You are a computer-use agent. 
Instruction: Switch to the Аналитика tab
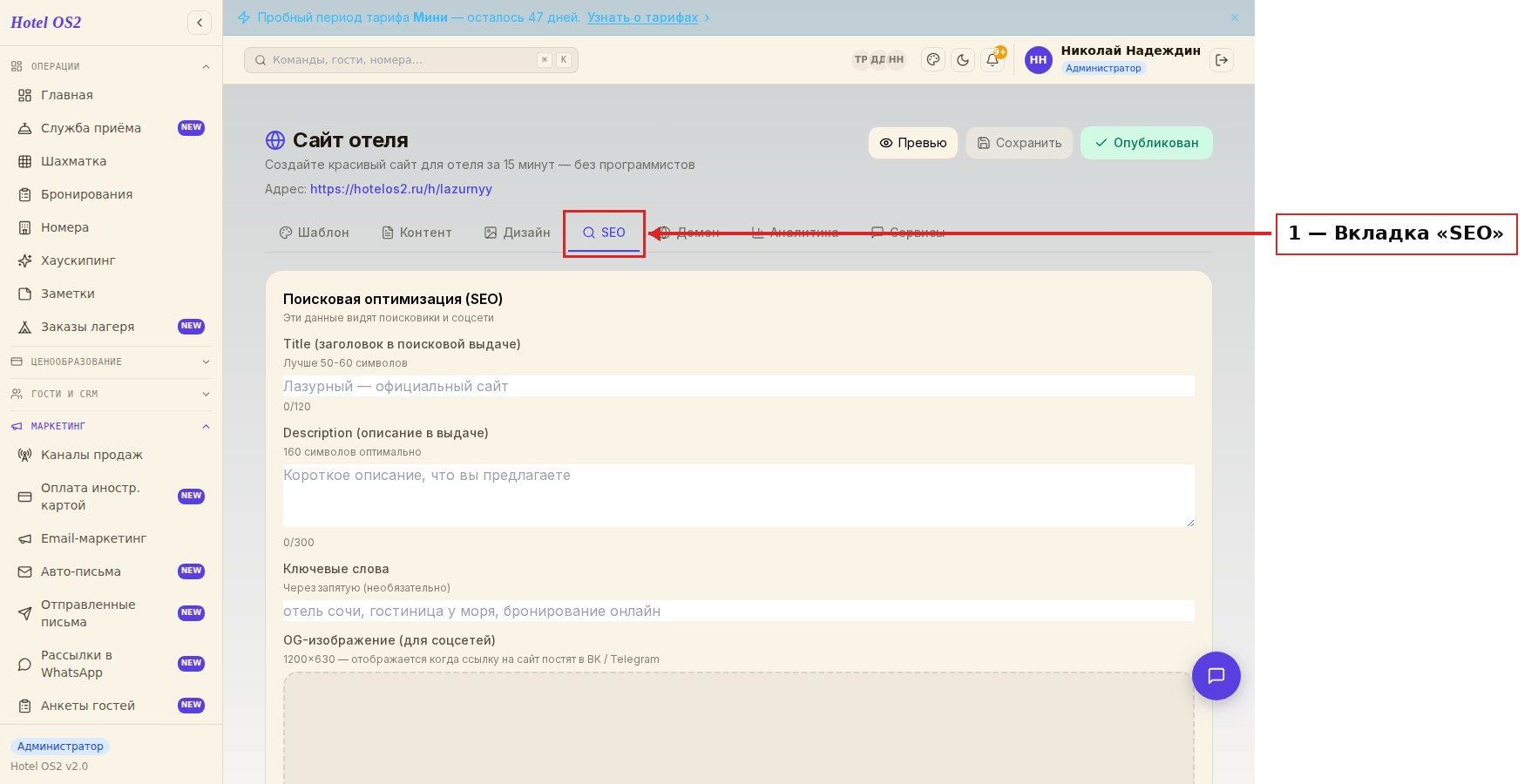click(x=795, y=233)
